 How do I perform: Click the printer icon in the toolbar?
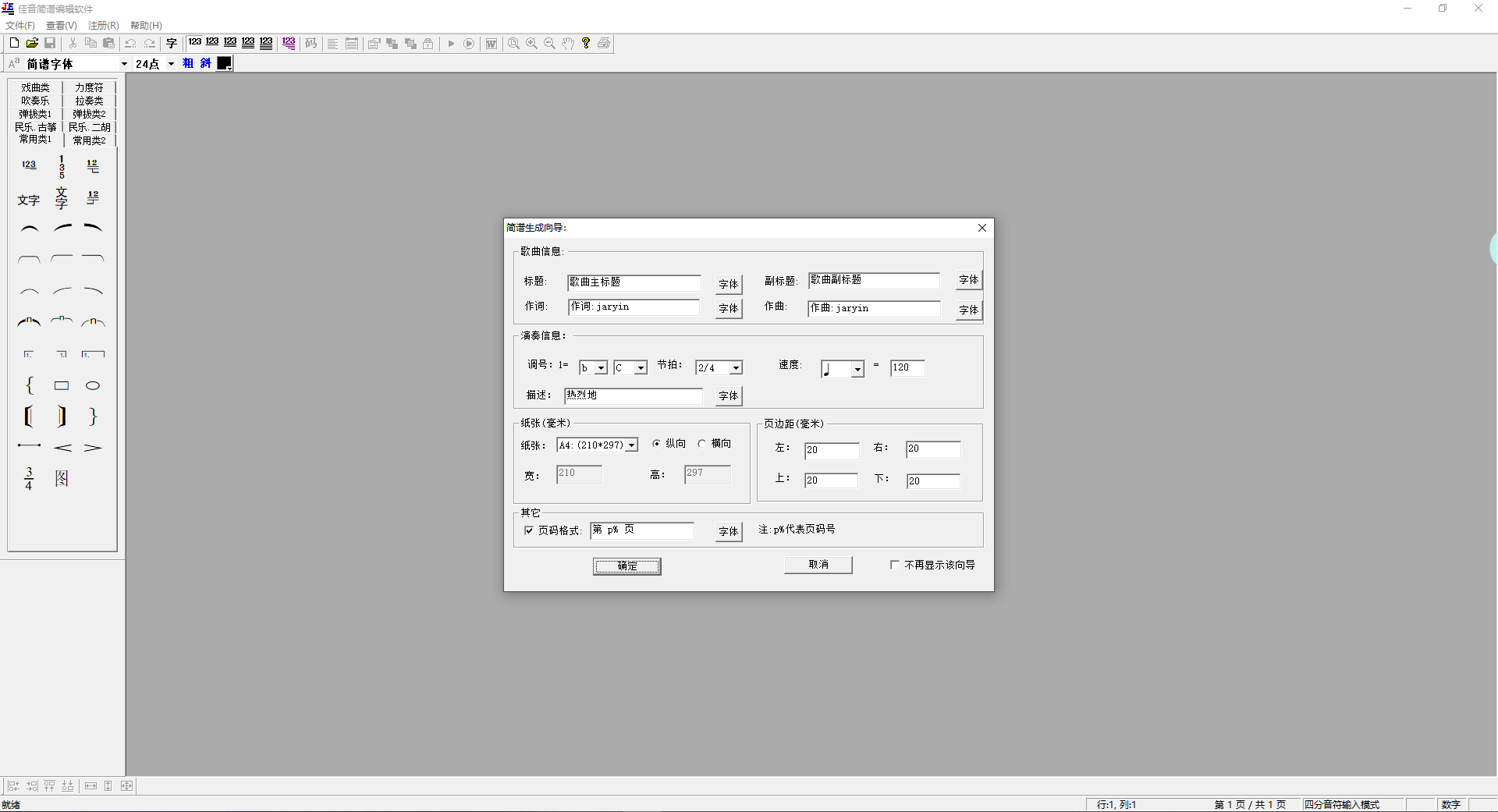(x=604, y=44)
